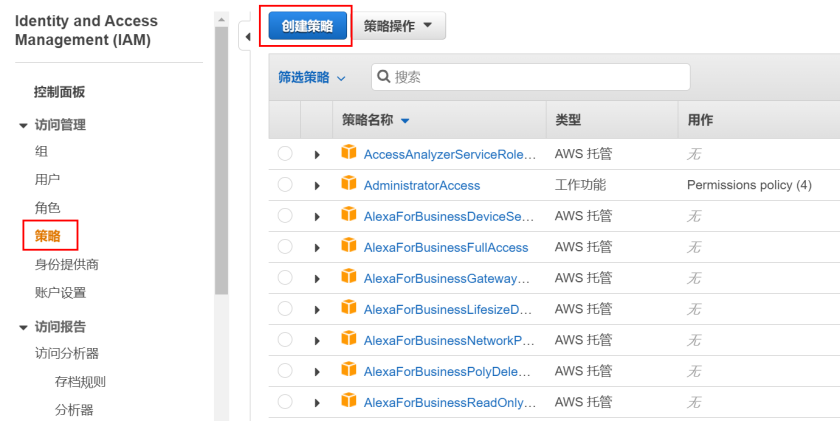Open 分析器 under 访问分析器
The height and width of the screenshot is (421, 840).
[74, 410]
